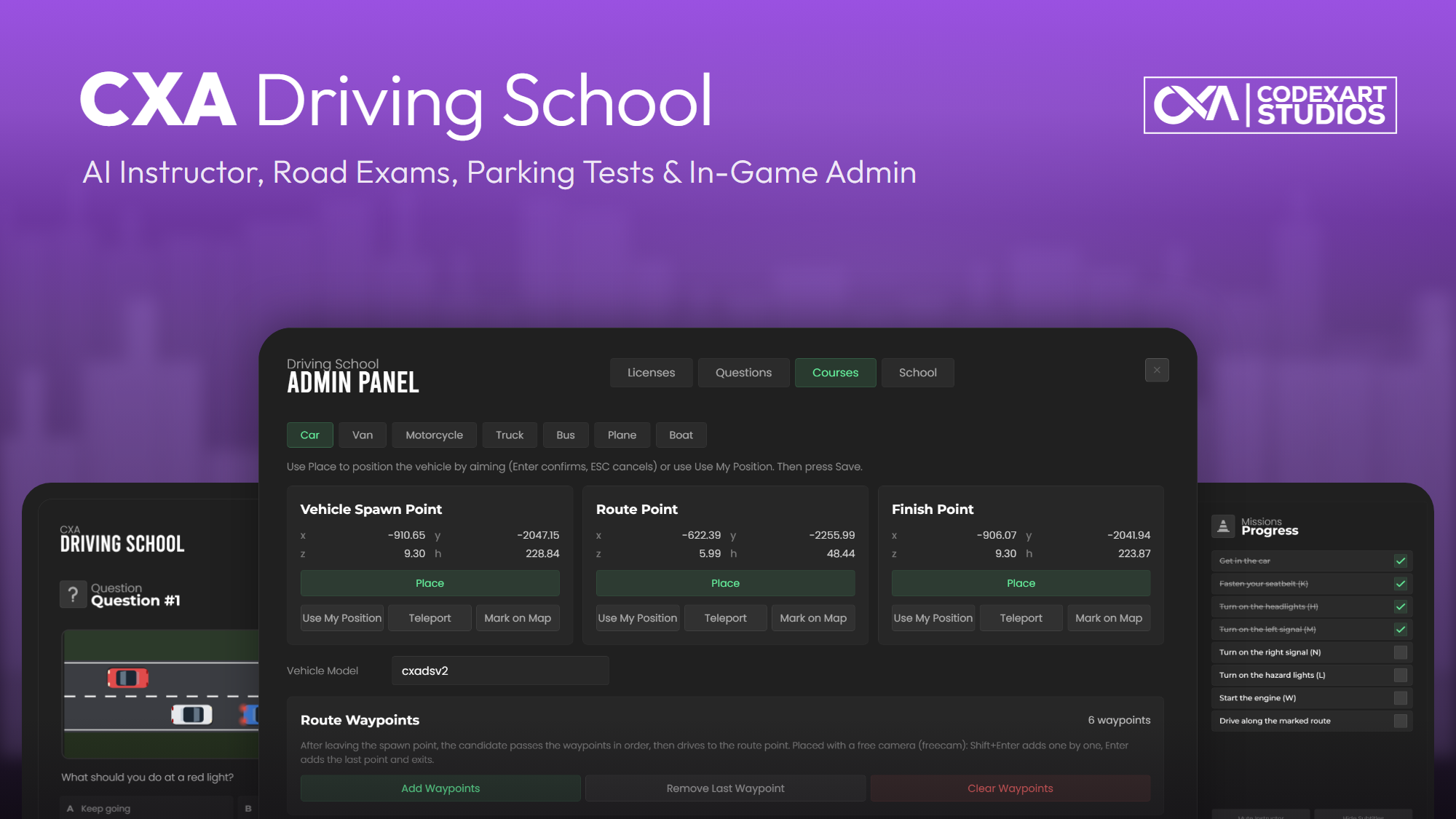This screenshot has height=819, width=1456.
Task: Click Remove Last Waypoint button
Action: pos(725,788)
